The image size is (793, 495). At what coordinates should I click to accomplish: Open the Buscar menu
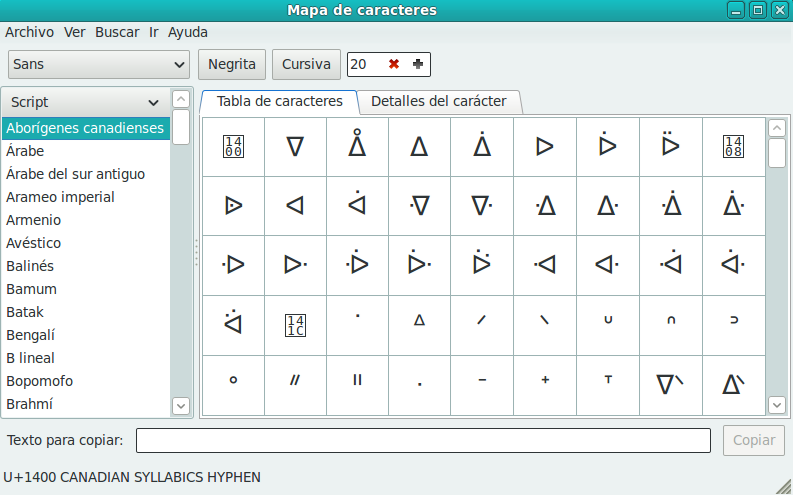(x=117, y=32)
